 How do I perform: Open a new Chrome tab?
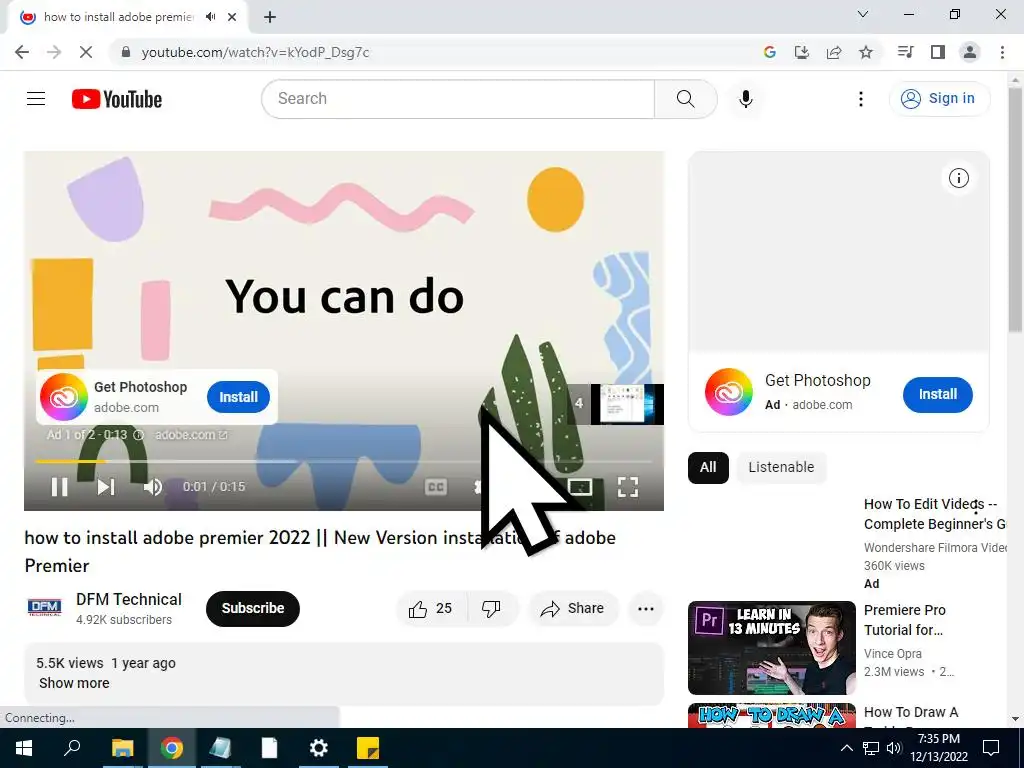(270, 17)
